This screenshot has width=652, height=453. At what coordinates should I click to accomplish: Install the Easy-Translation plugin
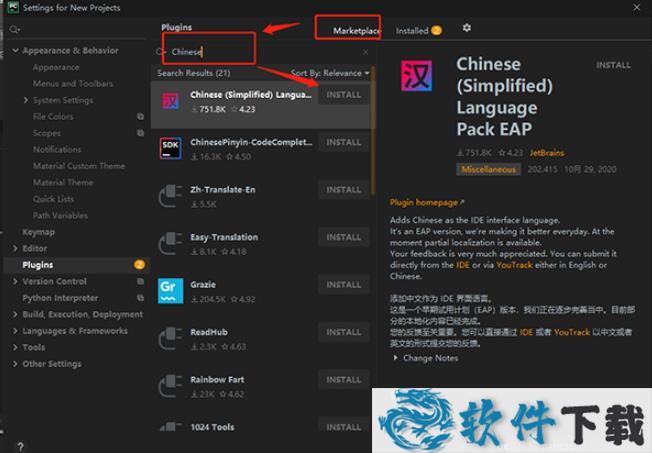[343, 237]
